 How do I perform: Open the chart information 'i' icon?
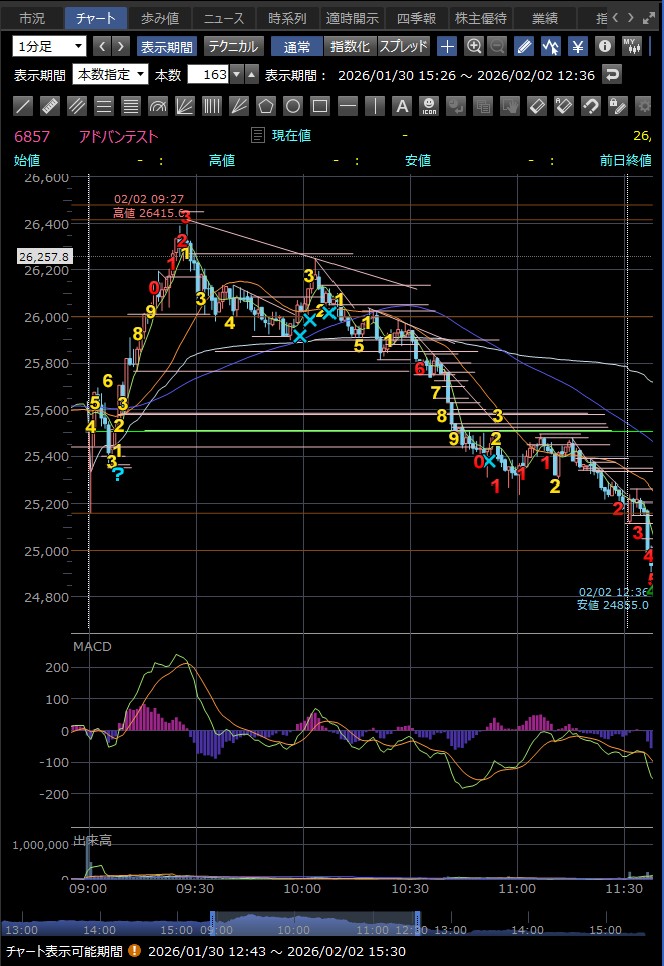[604, 46]
